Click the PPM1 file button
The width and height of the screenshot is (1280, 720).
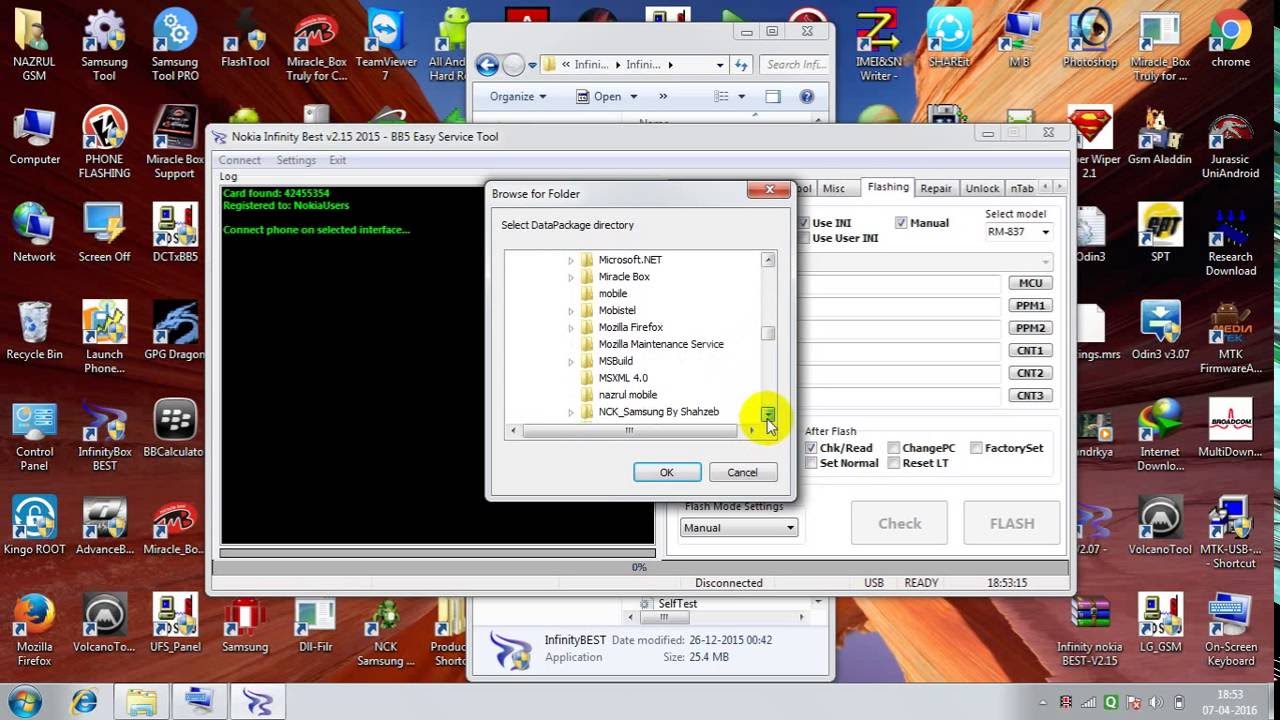pyautogui.click(x=1030, y=306)
